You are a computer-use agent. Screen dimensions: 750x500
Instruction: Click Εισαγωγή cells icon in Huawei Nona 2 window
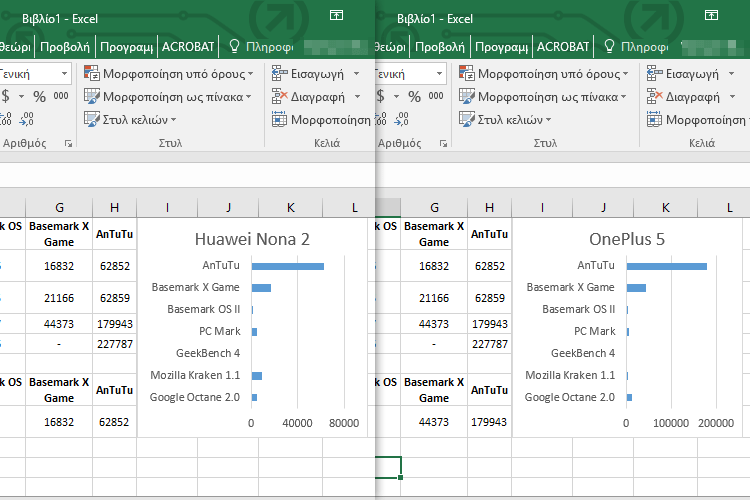click(x=279, y=73)
